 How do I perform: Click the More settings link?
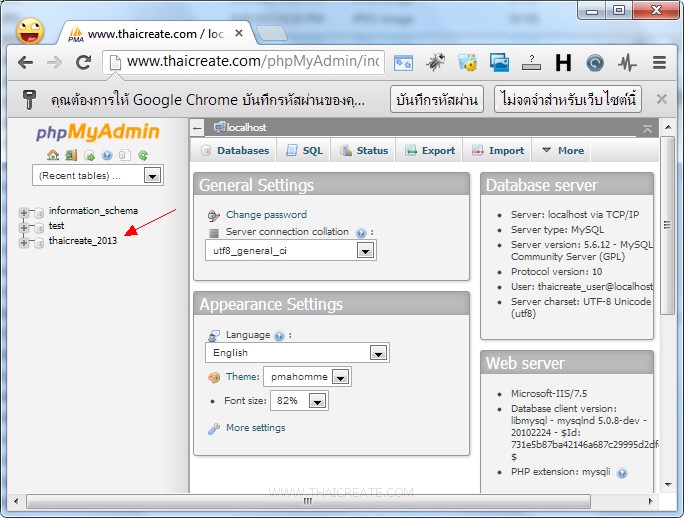point(256,428)
